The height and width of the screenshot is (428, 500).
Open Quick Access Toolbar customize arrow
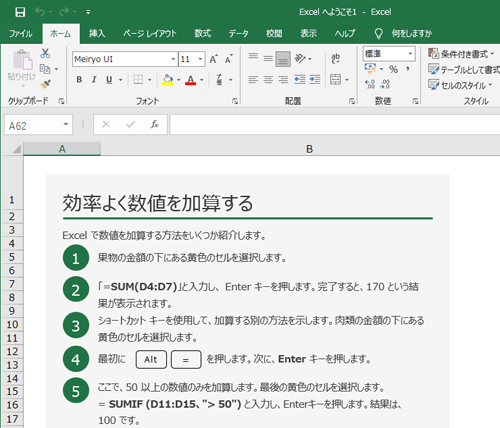88,12
